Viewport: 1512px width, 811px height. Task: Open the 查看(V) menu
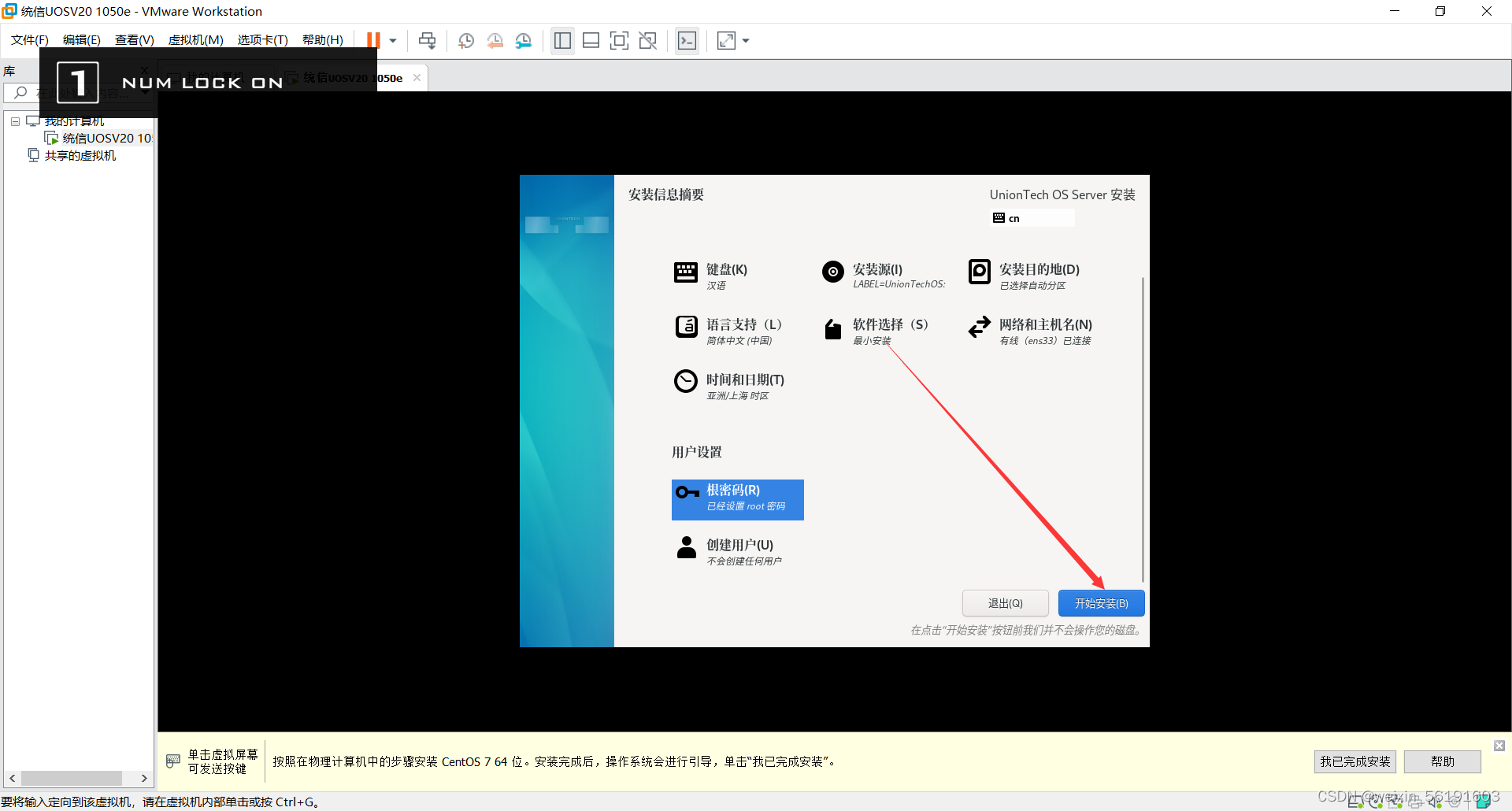[x=135, y=40]
